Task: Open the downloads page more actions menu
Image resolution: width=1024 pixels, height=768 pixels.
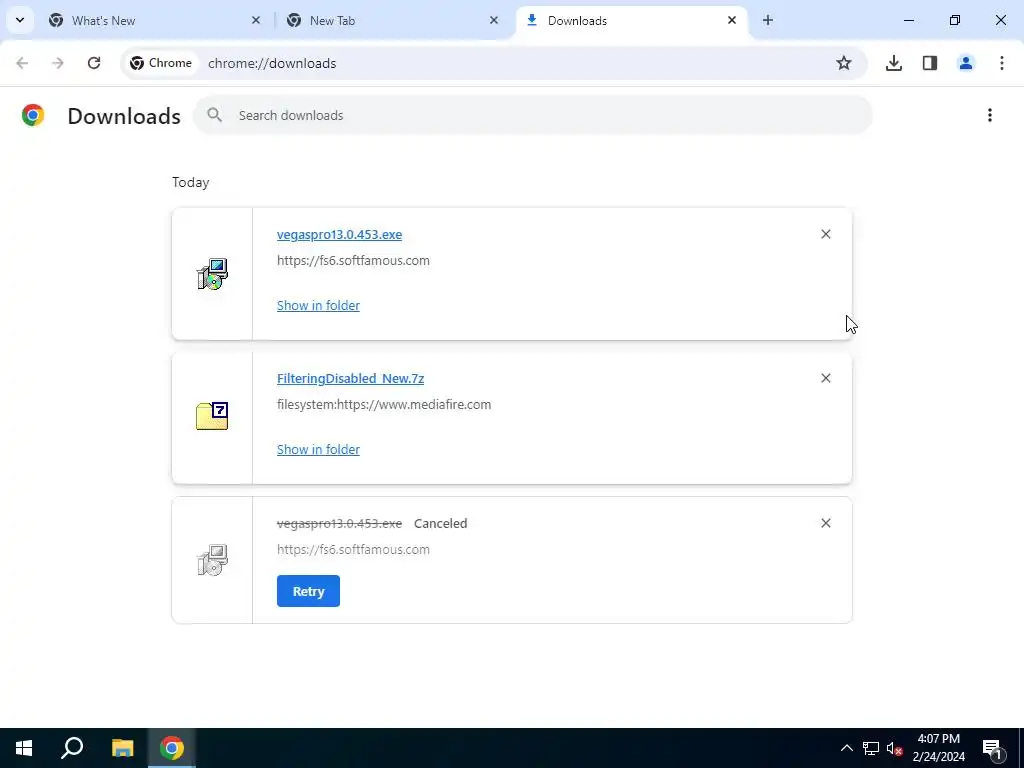Action: click(x=990, y=116)
